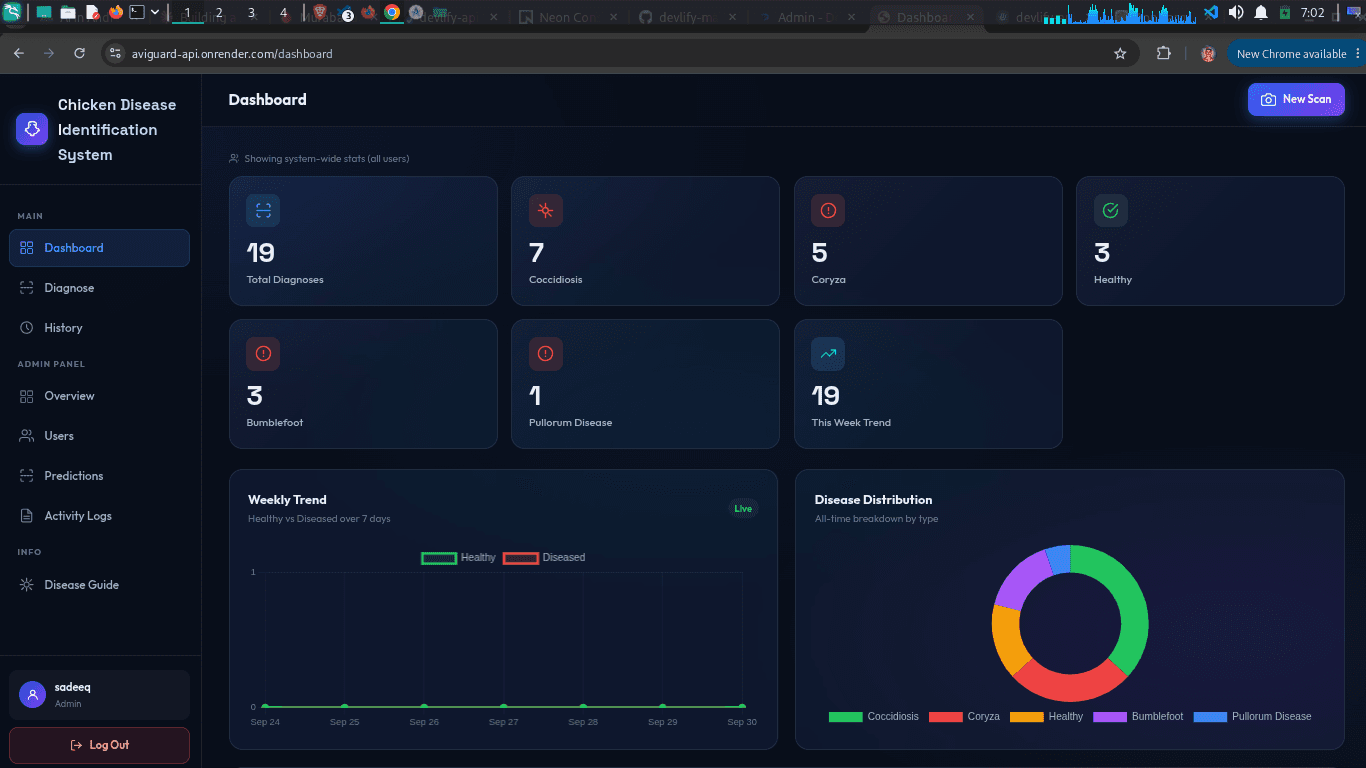Toggle Healthy series in chart legend

click(459, 557)
